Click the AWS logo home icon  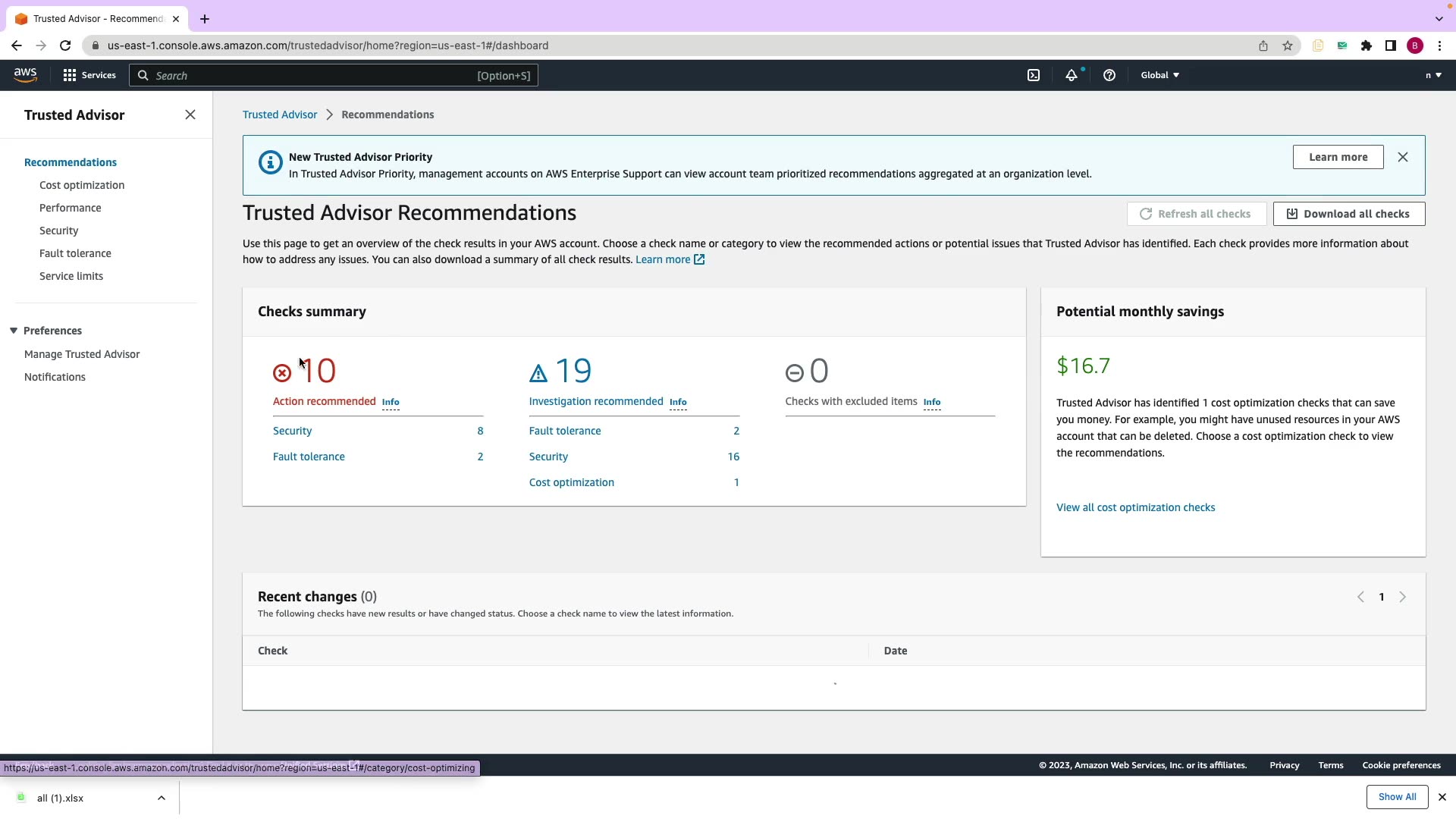25,74
